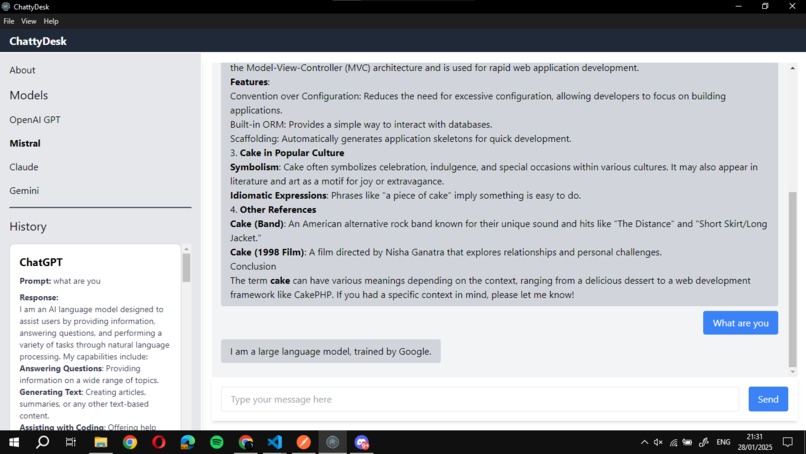
Task: Click the 'Features' bold label
Action: click(x=249, y=82)
